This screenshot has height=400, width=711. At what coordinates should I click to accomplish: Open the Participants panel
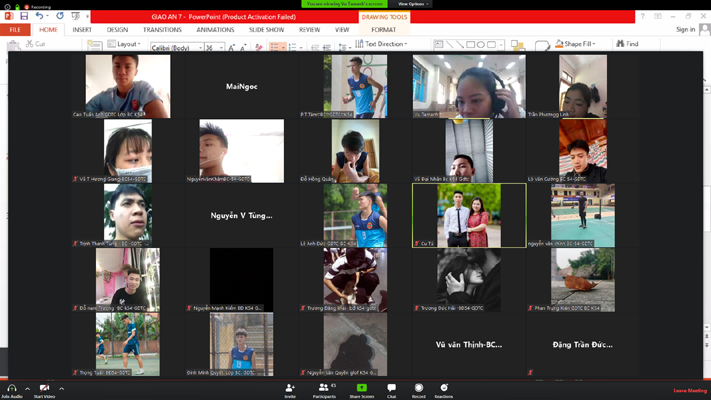point(323,388)
